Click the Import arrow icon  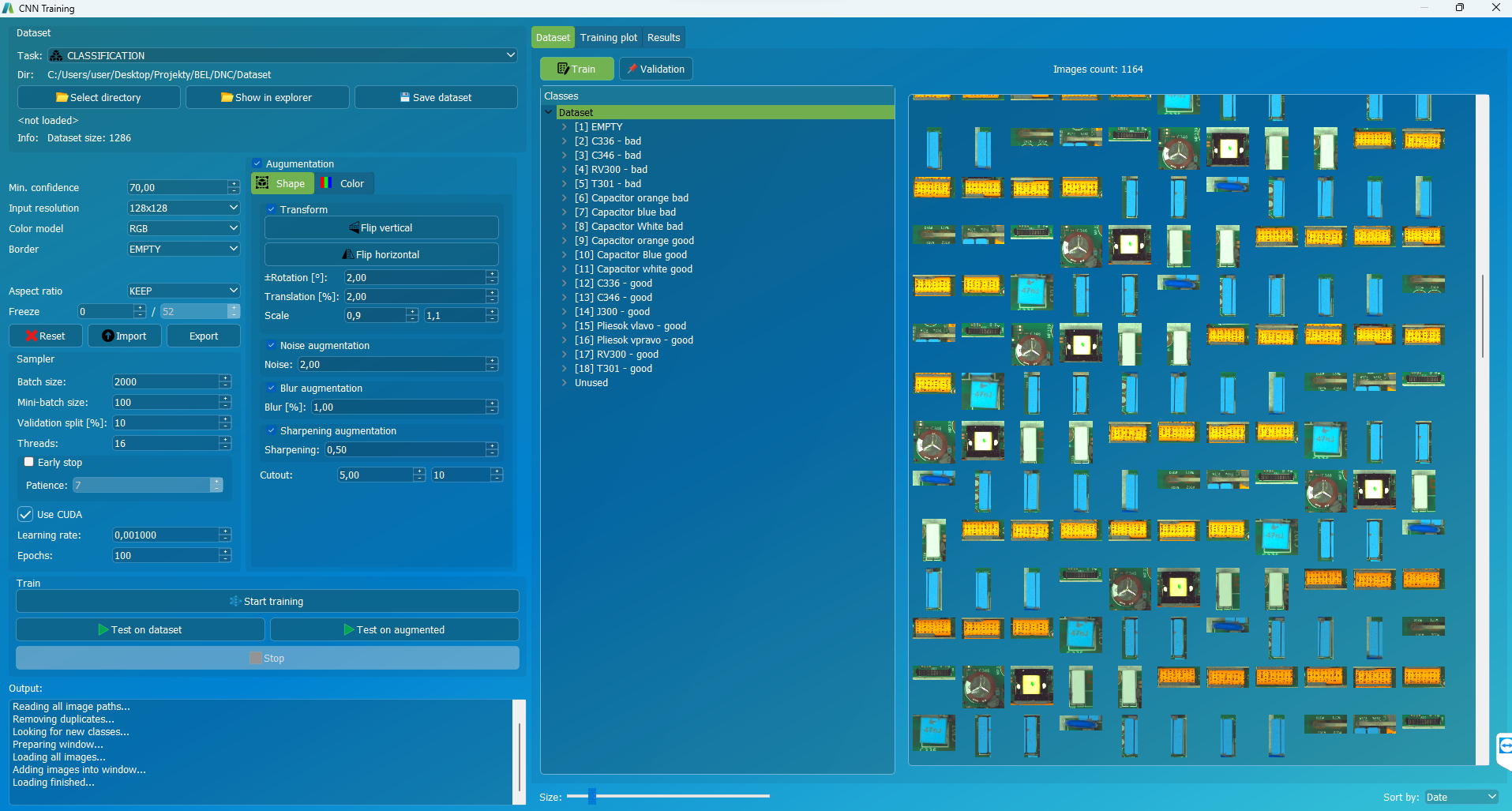point(108,336)
